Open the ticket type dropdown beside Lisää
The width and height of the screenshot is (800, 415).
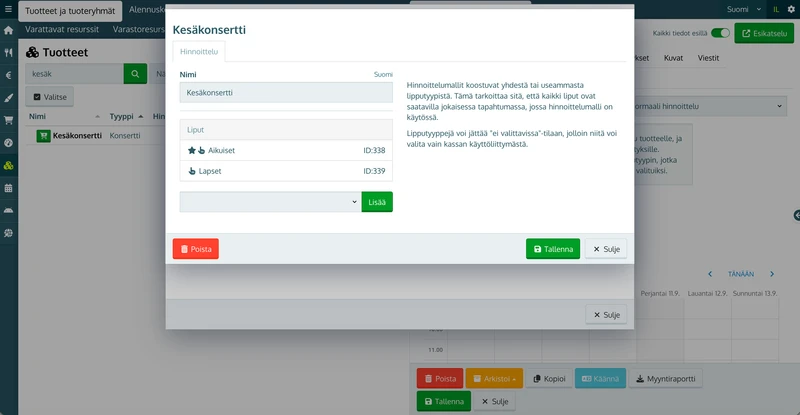[x=270, y=202]
